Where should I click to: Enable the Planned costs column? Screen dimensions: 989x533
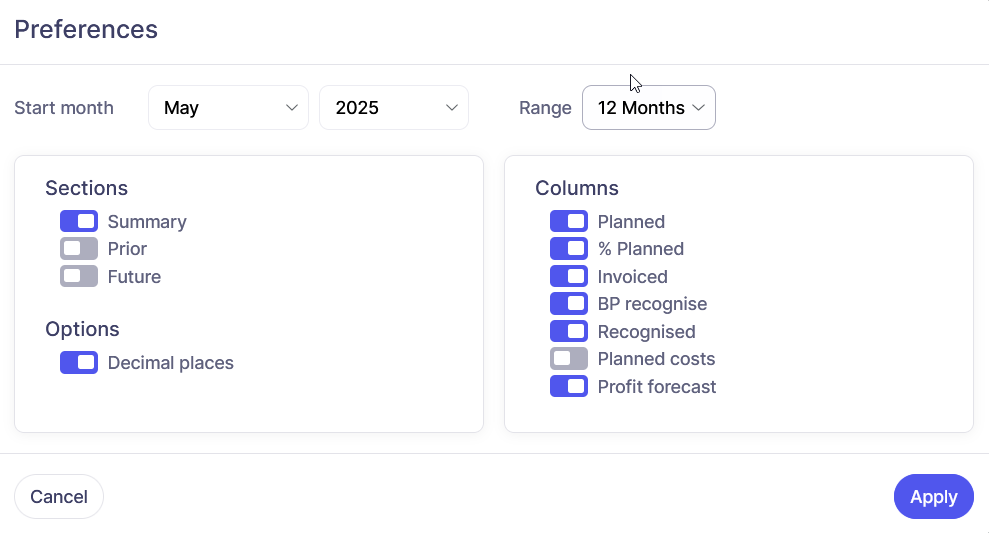coord(569,359)
